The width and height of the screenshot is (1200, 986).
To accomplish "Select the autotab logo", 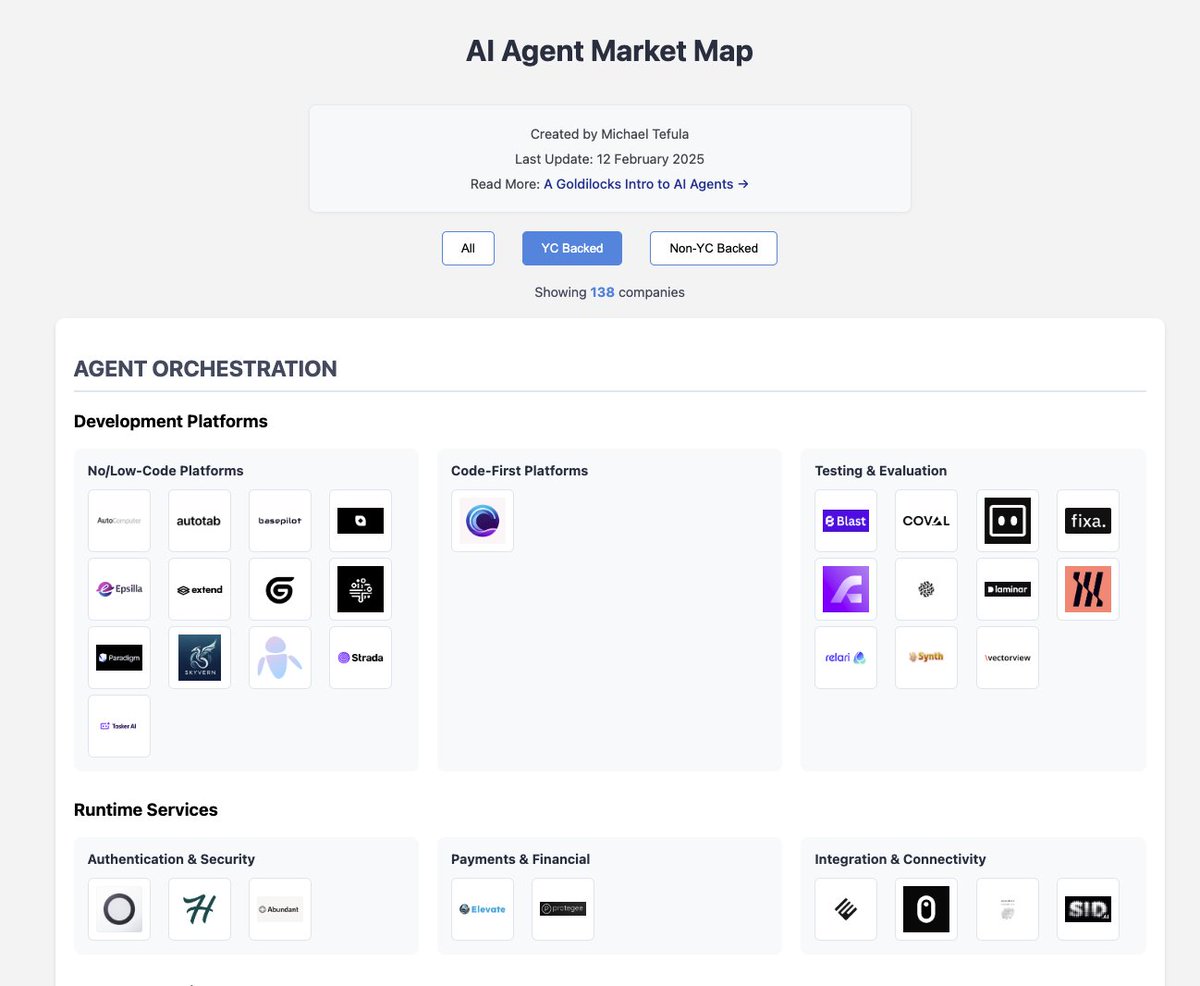I will click(x=199, y=520).
